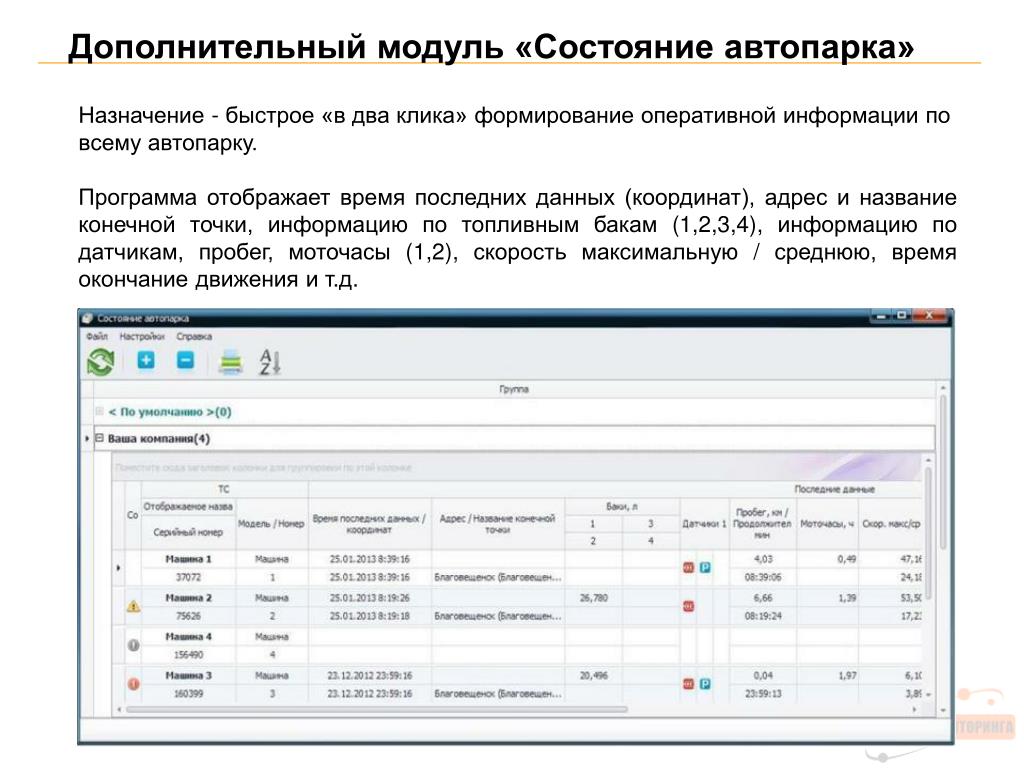This screenshot has height=768, width=1024.
Task: Select the 'Машина 2' name cell
Action: coord(188,598)
